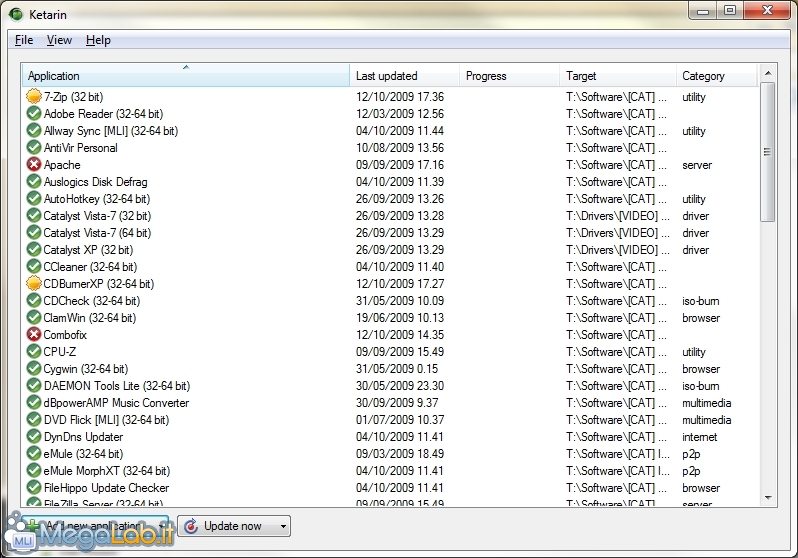Sort by the Last updated column header
The height and width of the screenshot is (558, 798).
405,75
